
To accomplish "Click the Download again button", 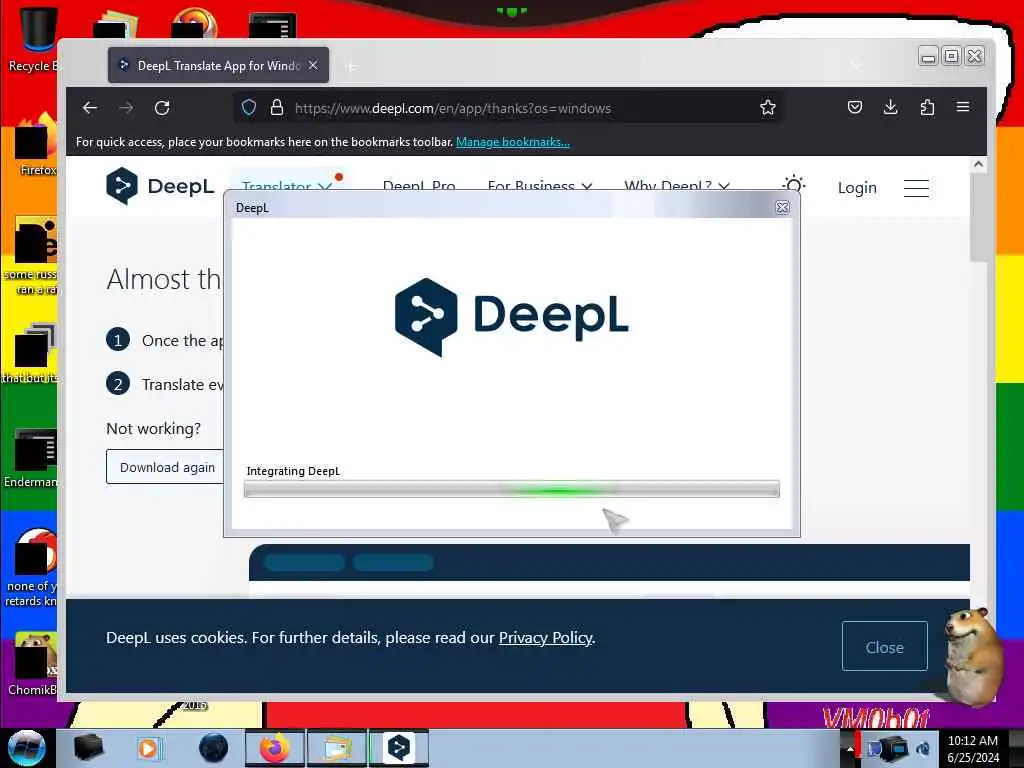I will 165,467.
